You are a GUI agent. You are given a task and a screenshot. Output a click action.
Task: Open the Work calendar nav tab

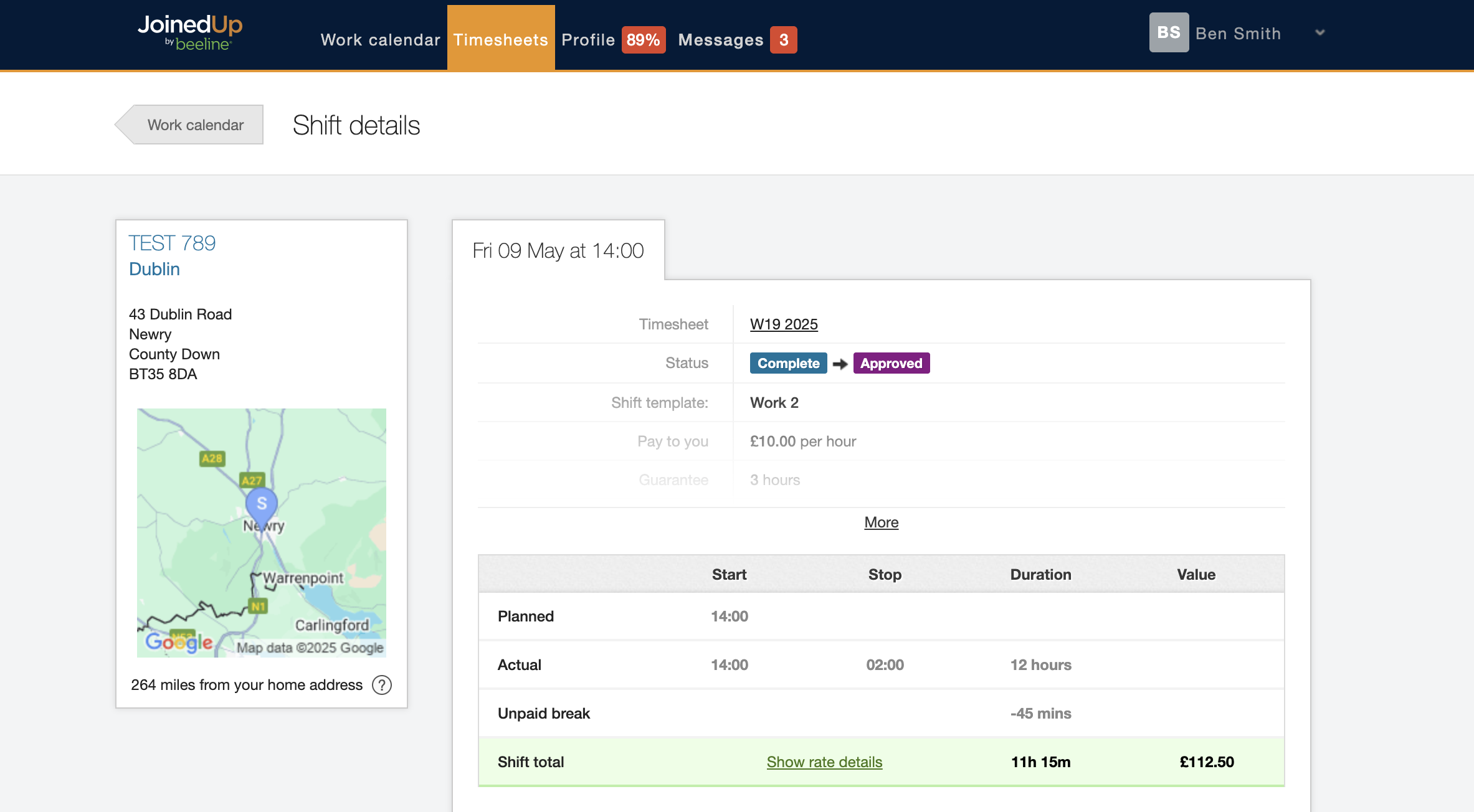pos(380,40)
